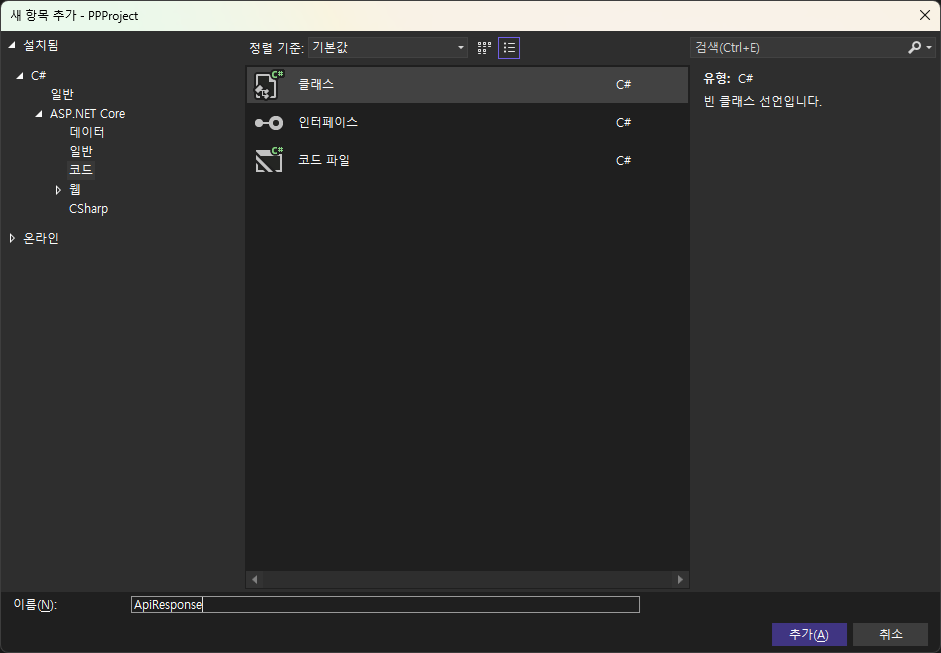941x653 pixels.
Task: Open the 정렬 기준 sort dropdown
Action: click(388, 47)
